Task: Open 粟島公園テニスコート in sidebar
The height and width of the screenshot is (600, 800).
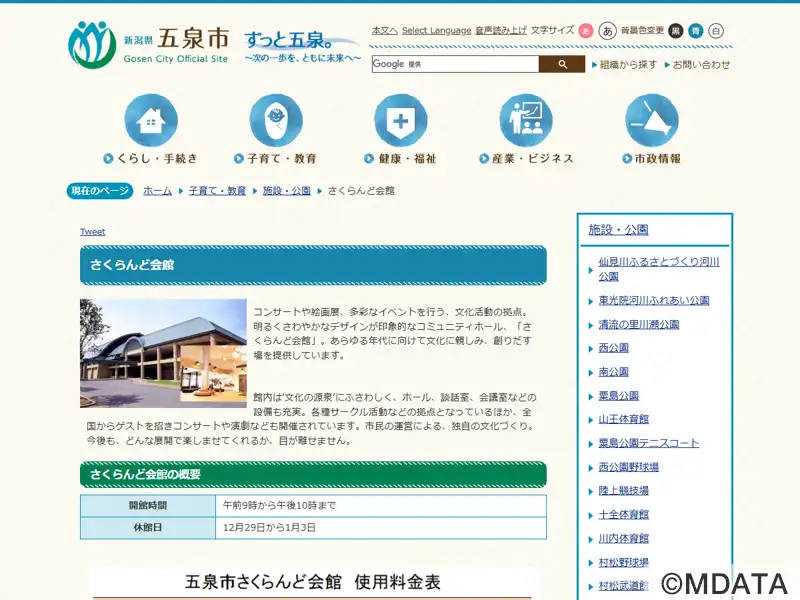Action: coord(648,443)
